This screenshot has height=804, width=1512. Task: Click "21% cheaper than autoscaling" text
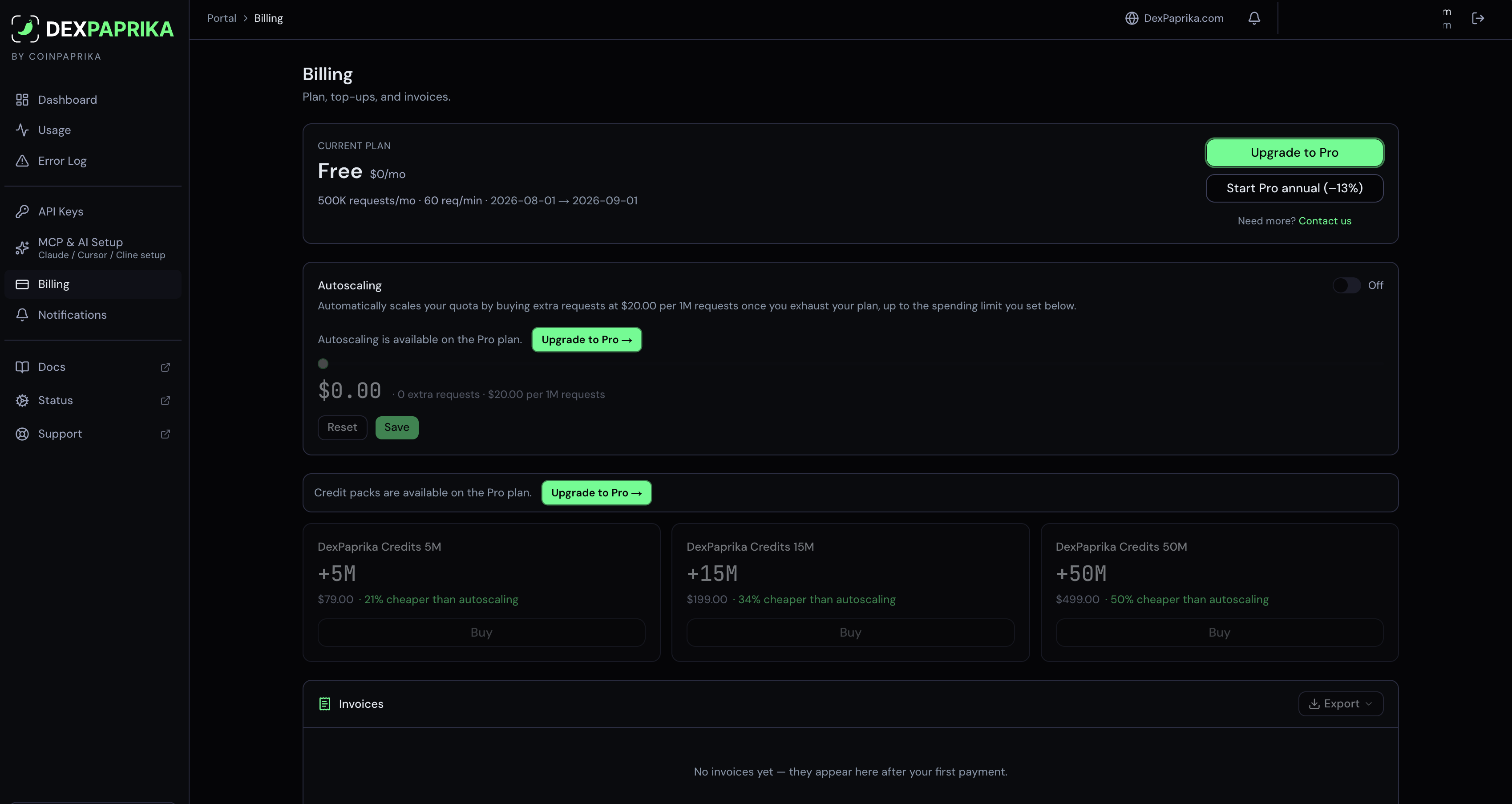tap(441, 600)
